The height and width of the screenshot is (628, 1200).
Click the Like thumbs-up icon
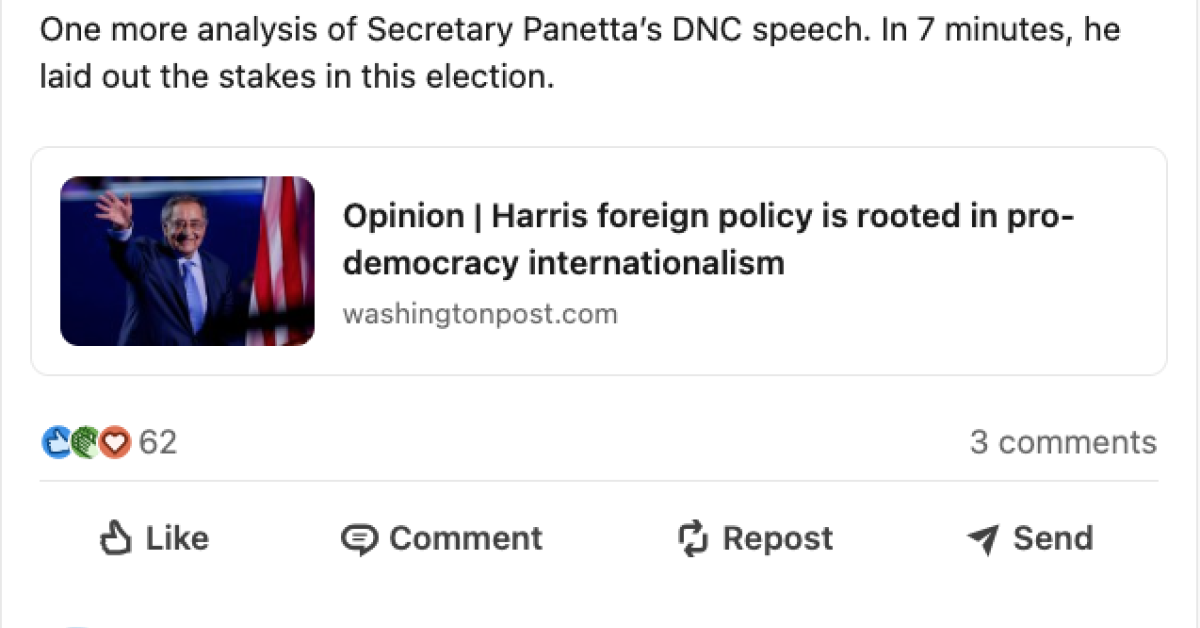pos(117,537)
